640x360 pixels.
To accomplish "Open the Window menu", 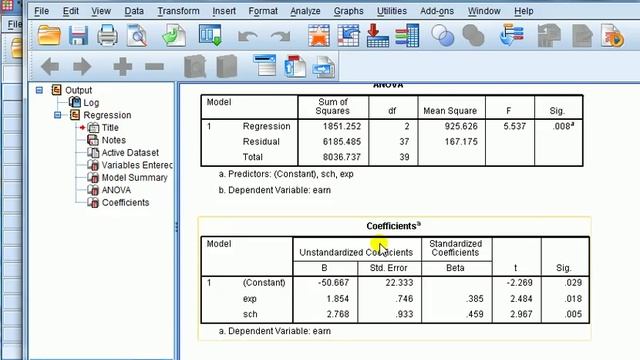I will pos(484,11).
